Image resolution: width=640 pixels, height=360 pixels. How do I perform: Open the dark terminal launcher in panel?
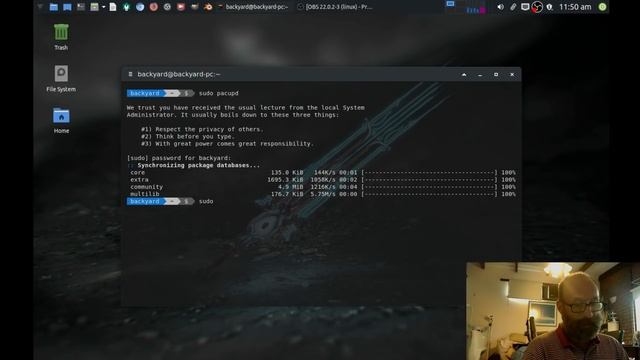81,7
